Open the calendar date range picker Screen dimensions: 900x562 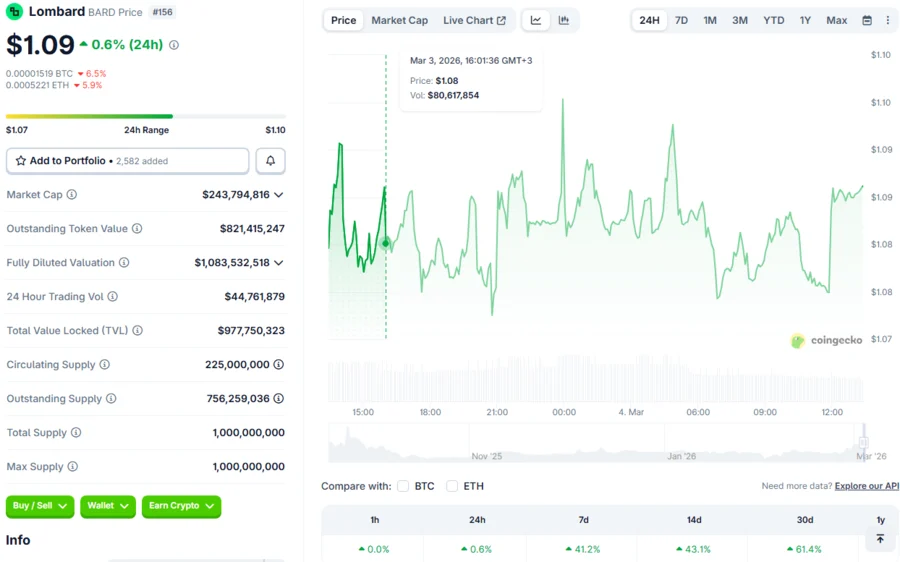(x=867, y=20)
